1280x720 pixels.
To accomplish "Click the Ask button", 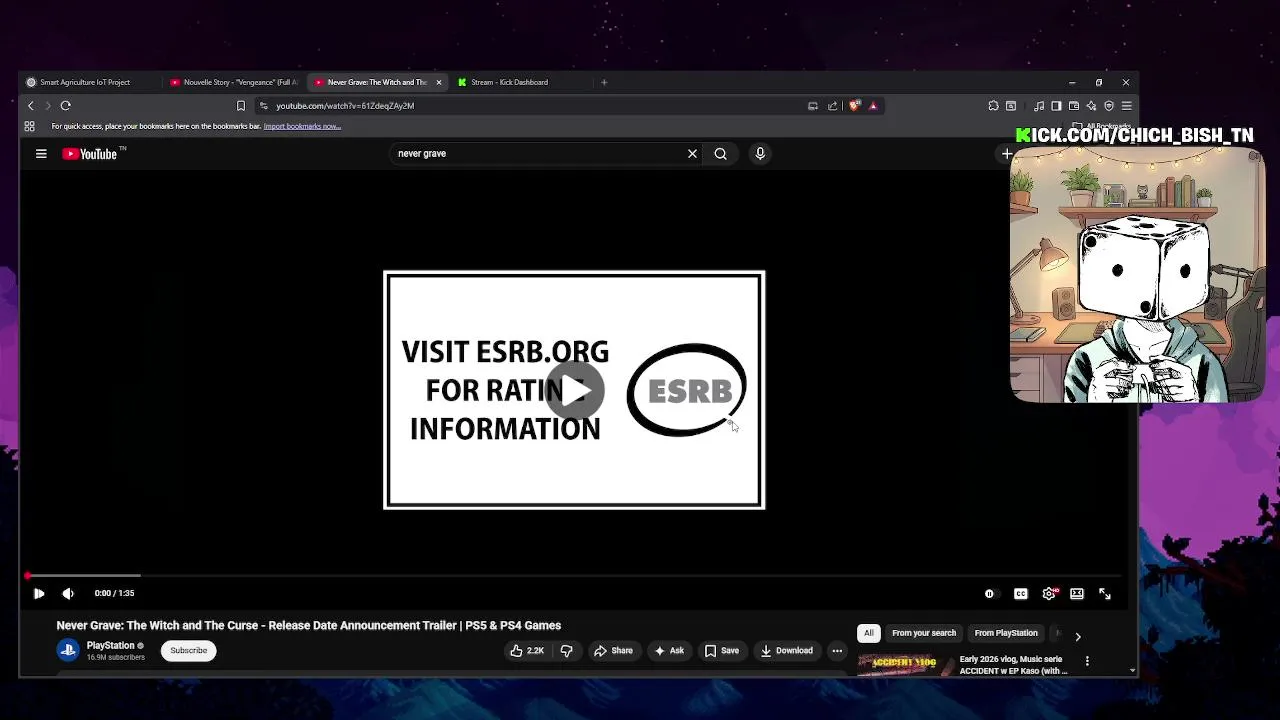I will coord(669,651).
